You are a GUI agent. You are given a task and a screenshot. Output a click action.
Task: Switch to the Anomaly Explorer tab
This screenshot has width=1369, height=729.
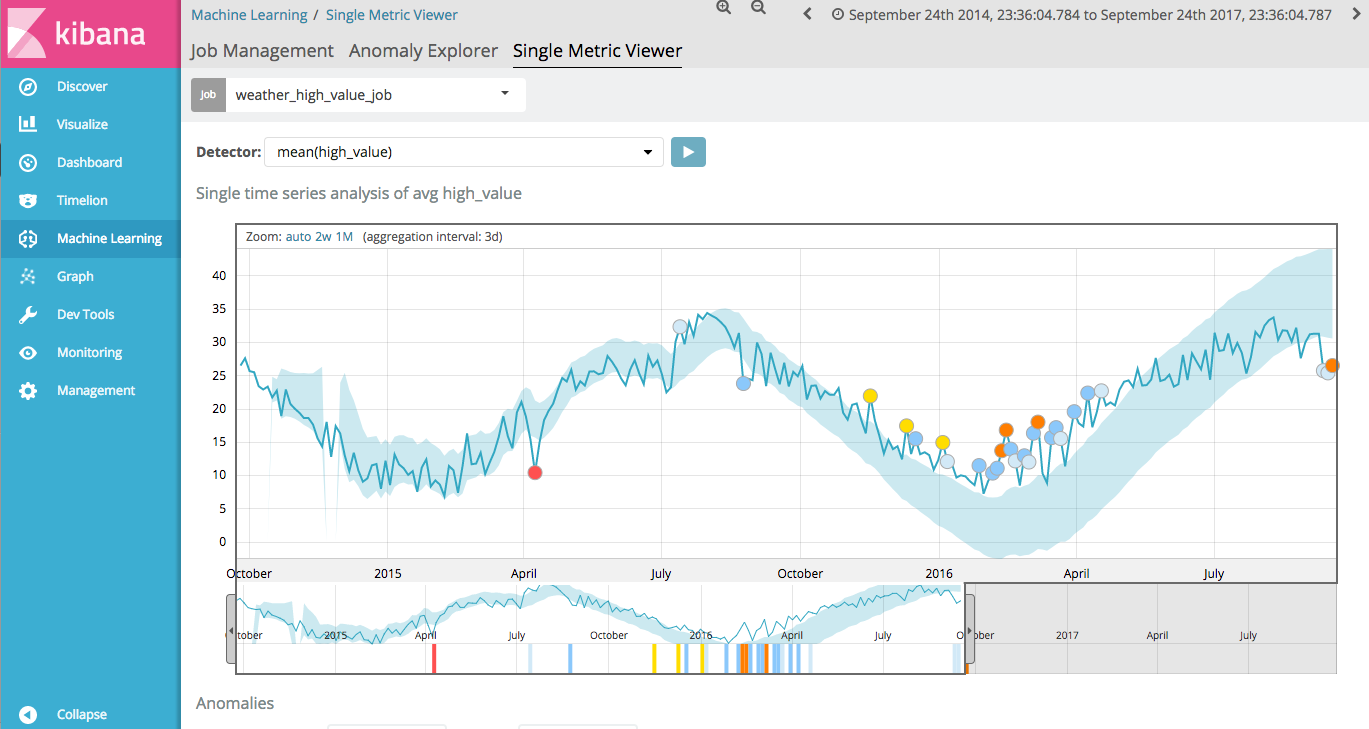[x=423, y=51]
